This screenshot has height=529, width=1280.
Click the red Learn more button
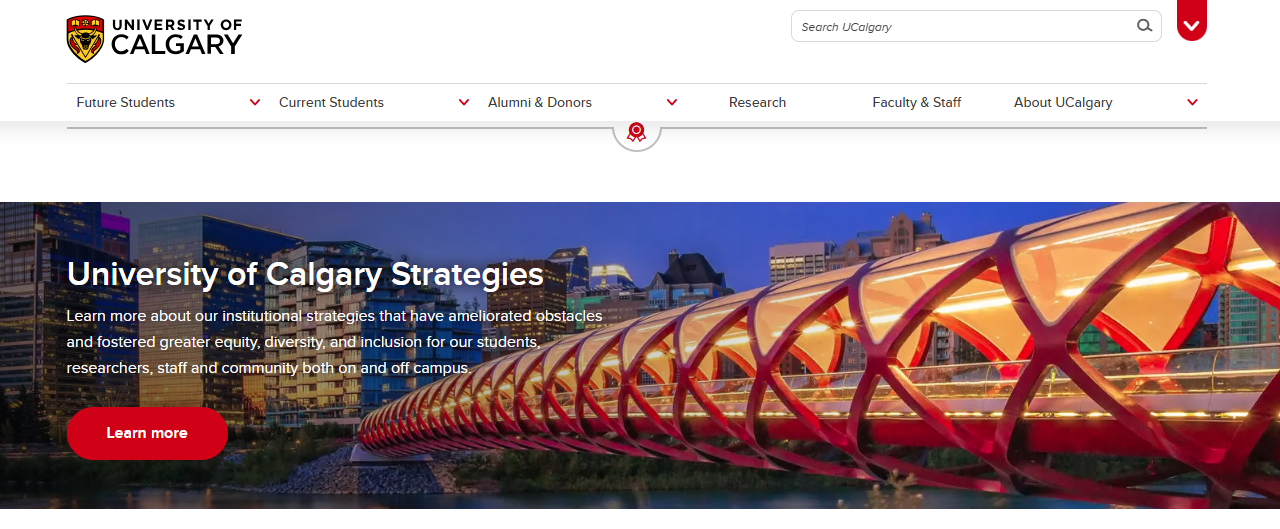point(147,433)
